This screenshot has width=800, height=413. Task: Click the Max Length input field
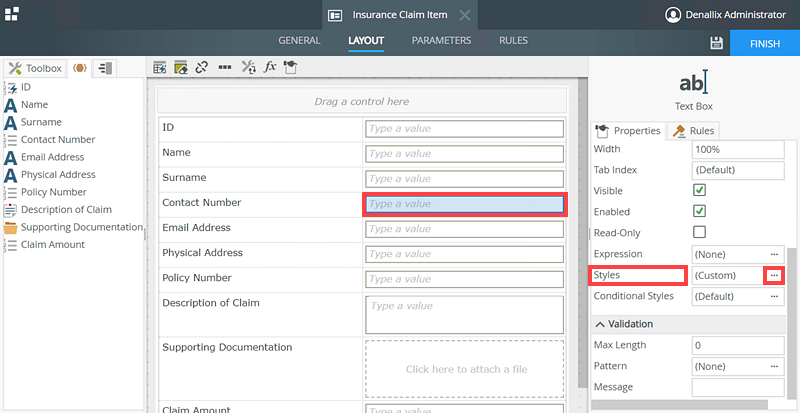(x=738, y=345)
